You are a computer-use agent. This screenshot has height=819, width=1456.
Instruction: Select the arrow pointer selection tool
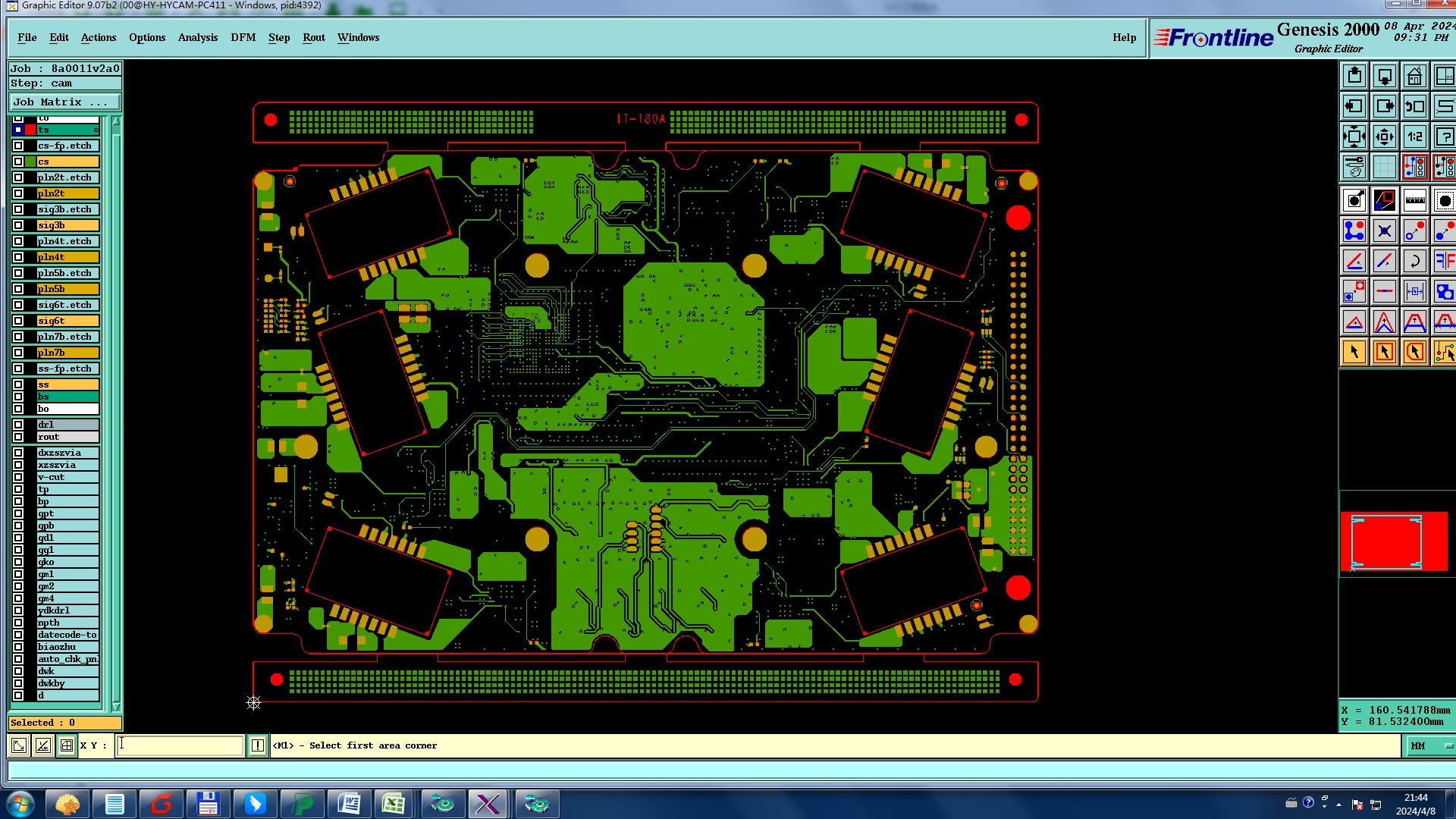coord(1354,352)
